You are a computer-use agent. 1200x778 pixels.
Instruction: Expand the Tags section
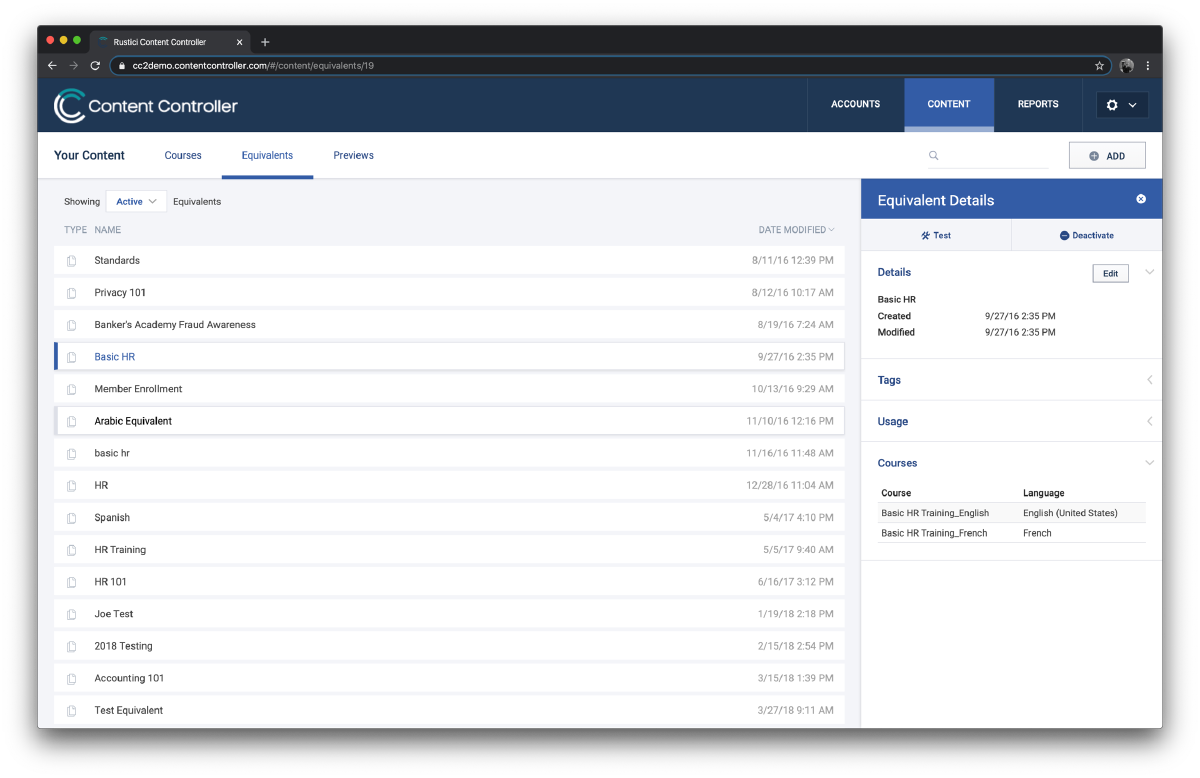point(1149,380)
